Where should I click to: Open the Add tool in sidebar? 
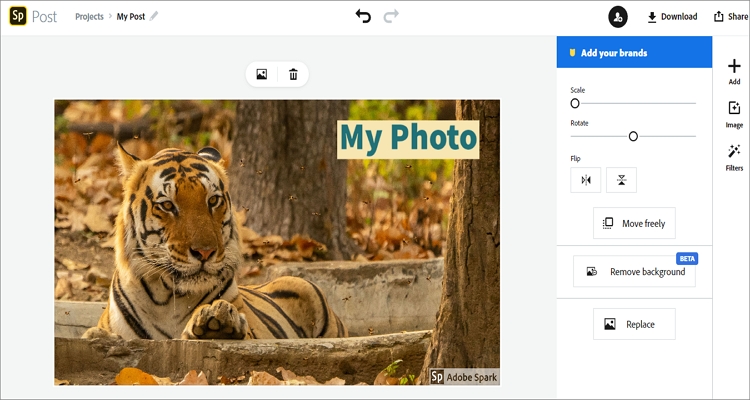(734, 72)
